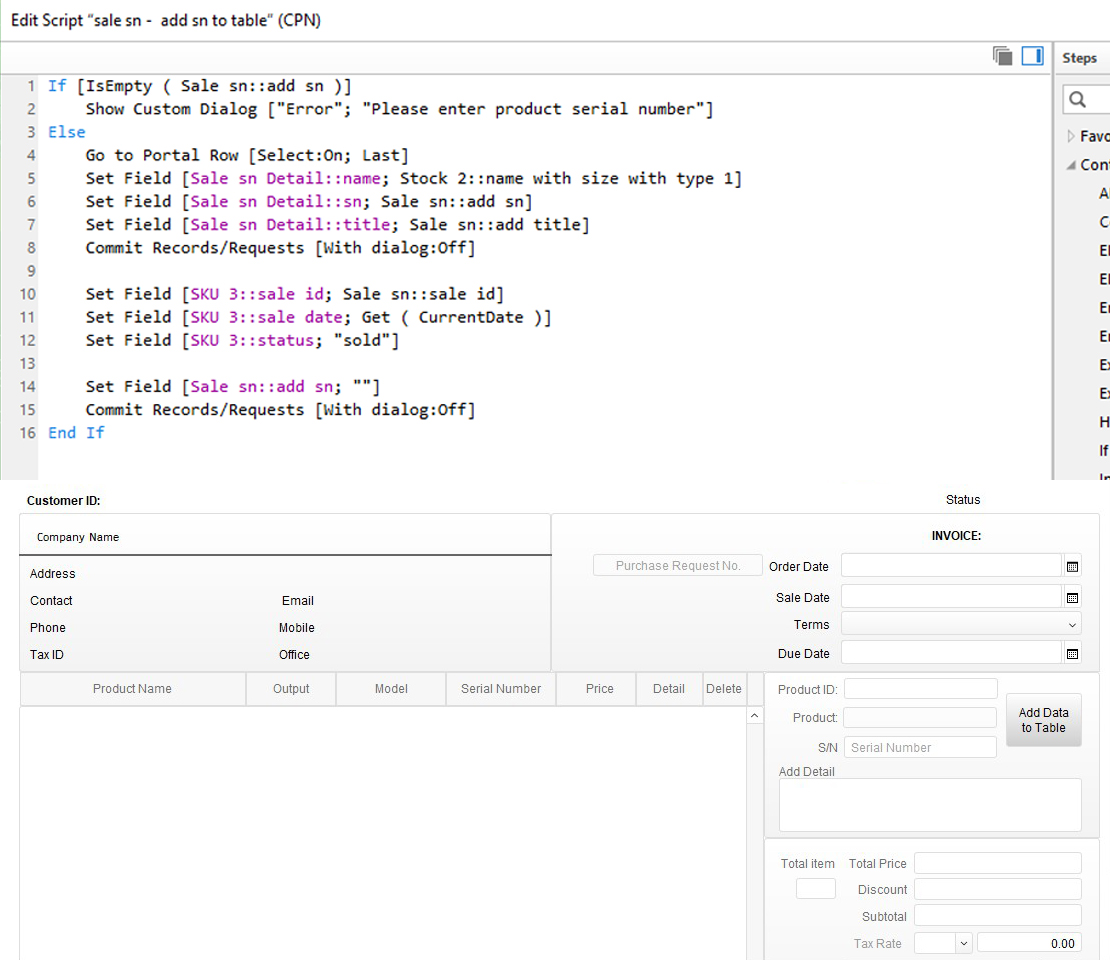Screen dimensions: 1110x960
Task: Open the Due Date calendar picker
Action: 1072,653
